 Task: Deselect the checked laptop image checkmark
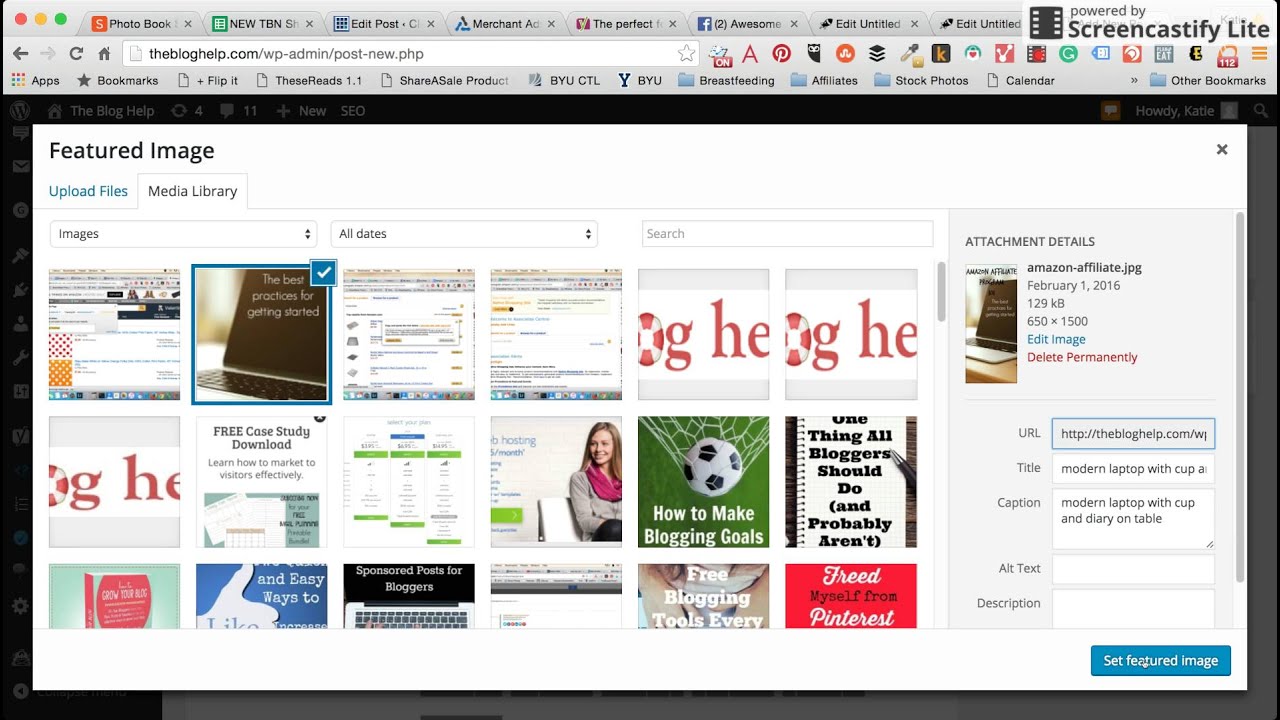323,272
